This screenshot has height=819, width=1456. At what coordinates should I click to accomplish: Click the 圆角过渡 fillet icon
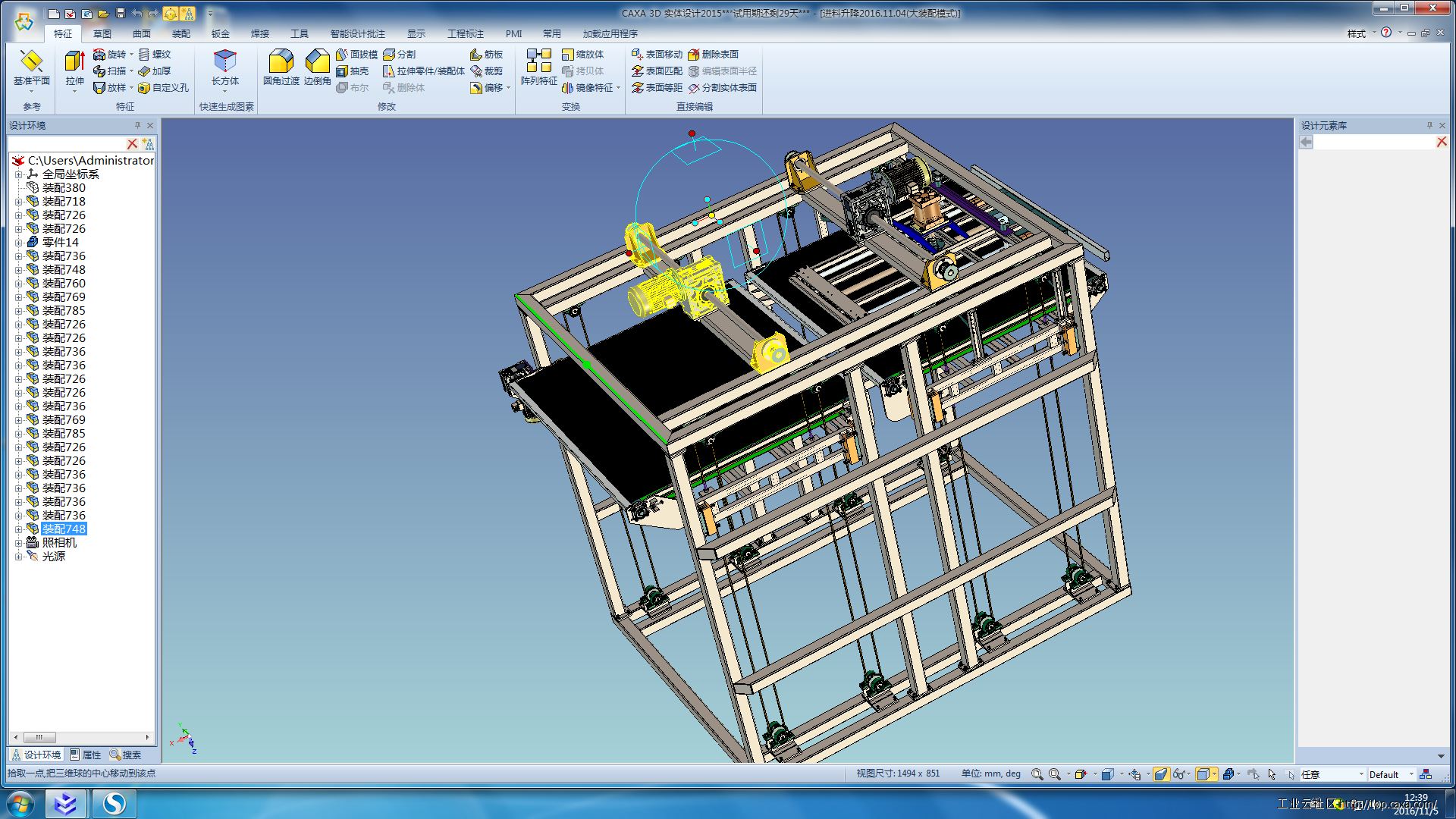point(281,61)
